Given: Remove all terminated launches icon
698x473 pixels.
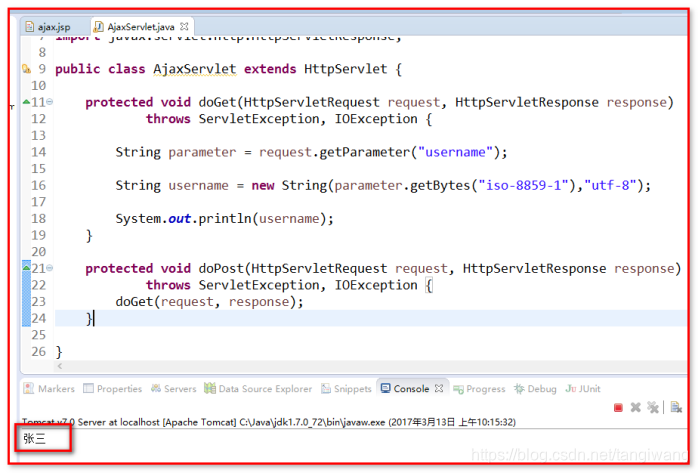Looking at the screenshot, I should pyautogui.click(x=653, y=407).
